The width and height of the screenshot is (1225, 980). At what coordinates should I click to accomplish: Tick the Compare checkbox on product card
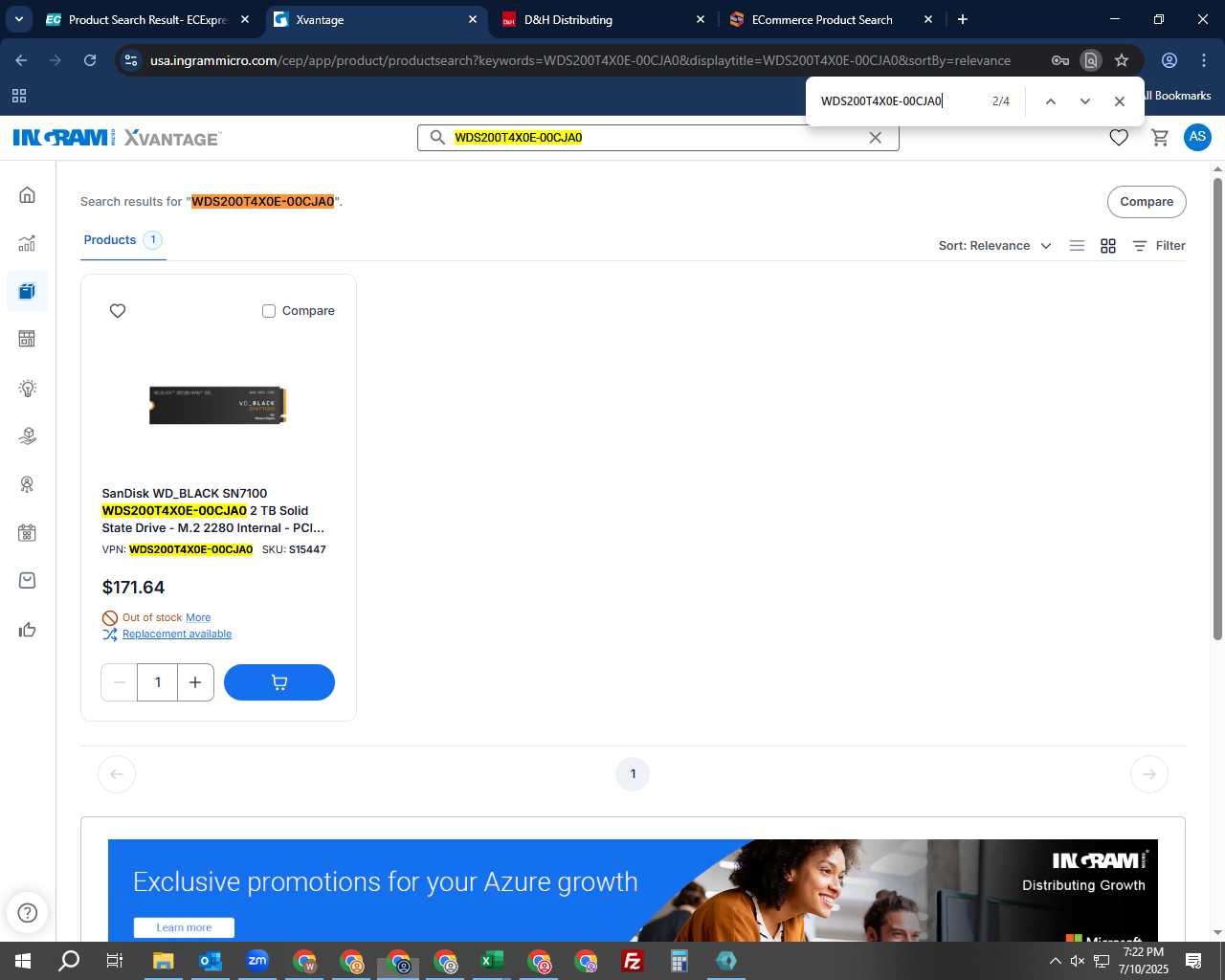point(269,311)
